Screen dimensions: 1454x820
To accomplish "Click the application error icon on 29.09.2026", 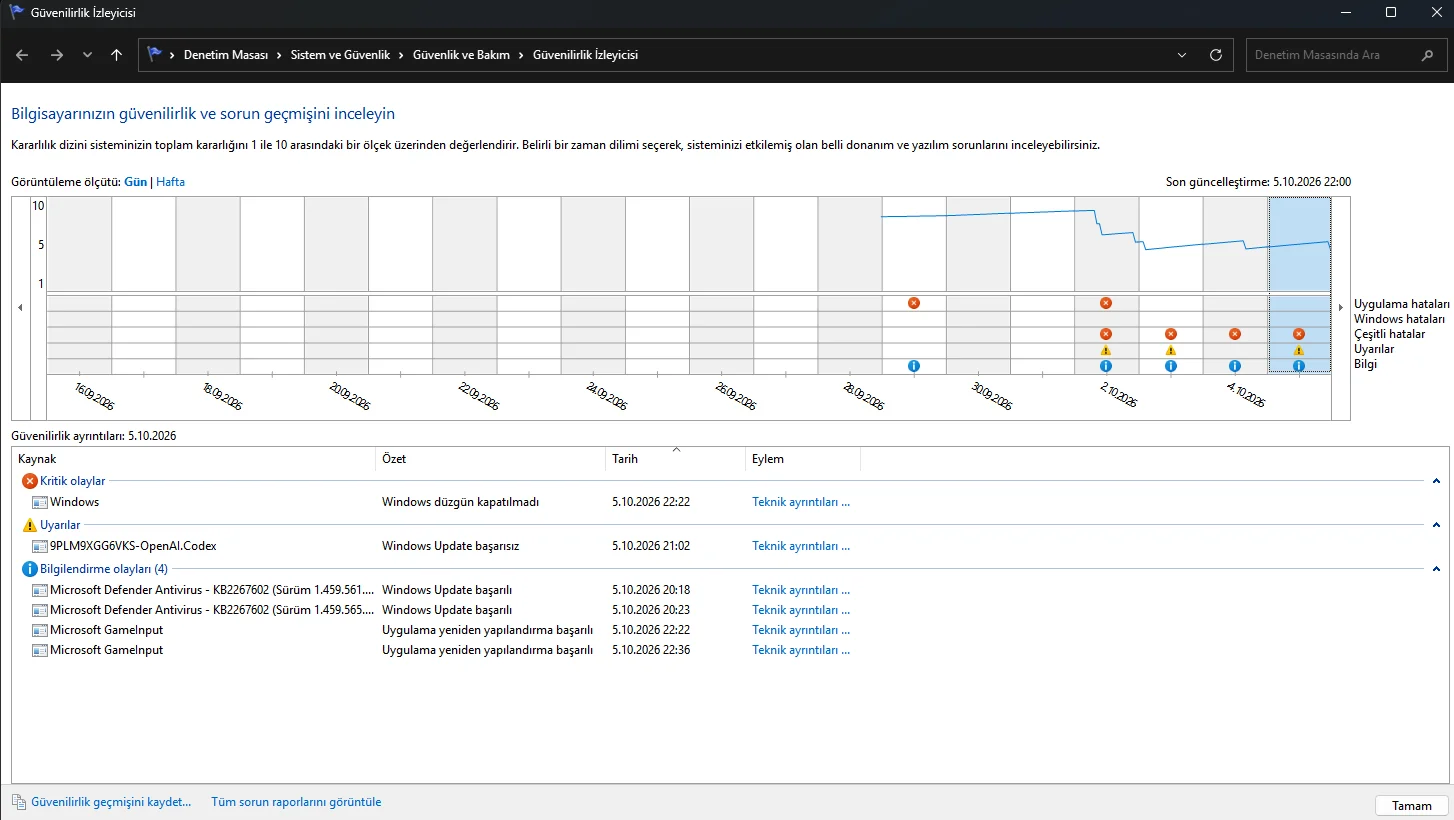I will (x=914, y=302).
